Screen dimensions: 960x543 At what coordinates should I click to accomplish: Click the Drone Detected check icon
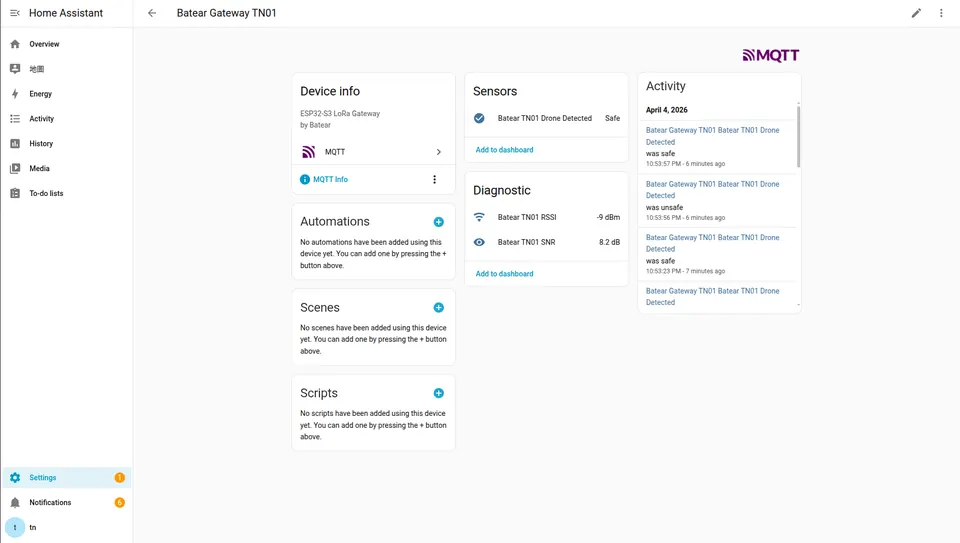click(479, 118)
